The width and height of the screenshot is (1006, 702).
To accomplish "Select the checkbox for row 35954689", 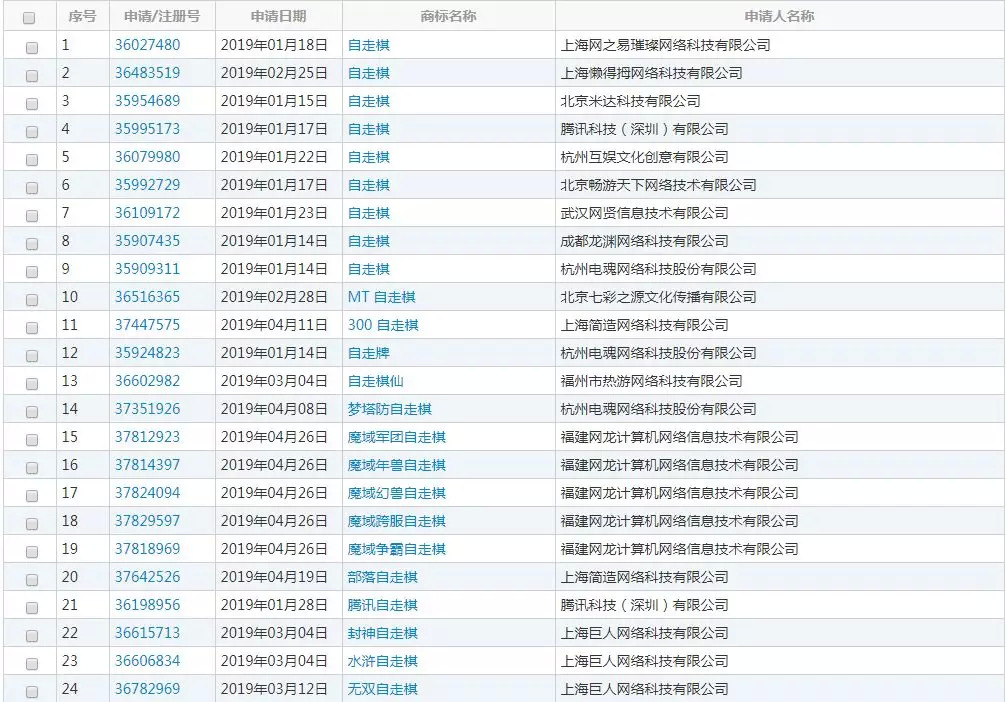I will coord(31,103).
